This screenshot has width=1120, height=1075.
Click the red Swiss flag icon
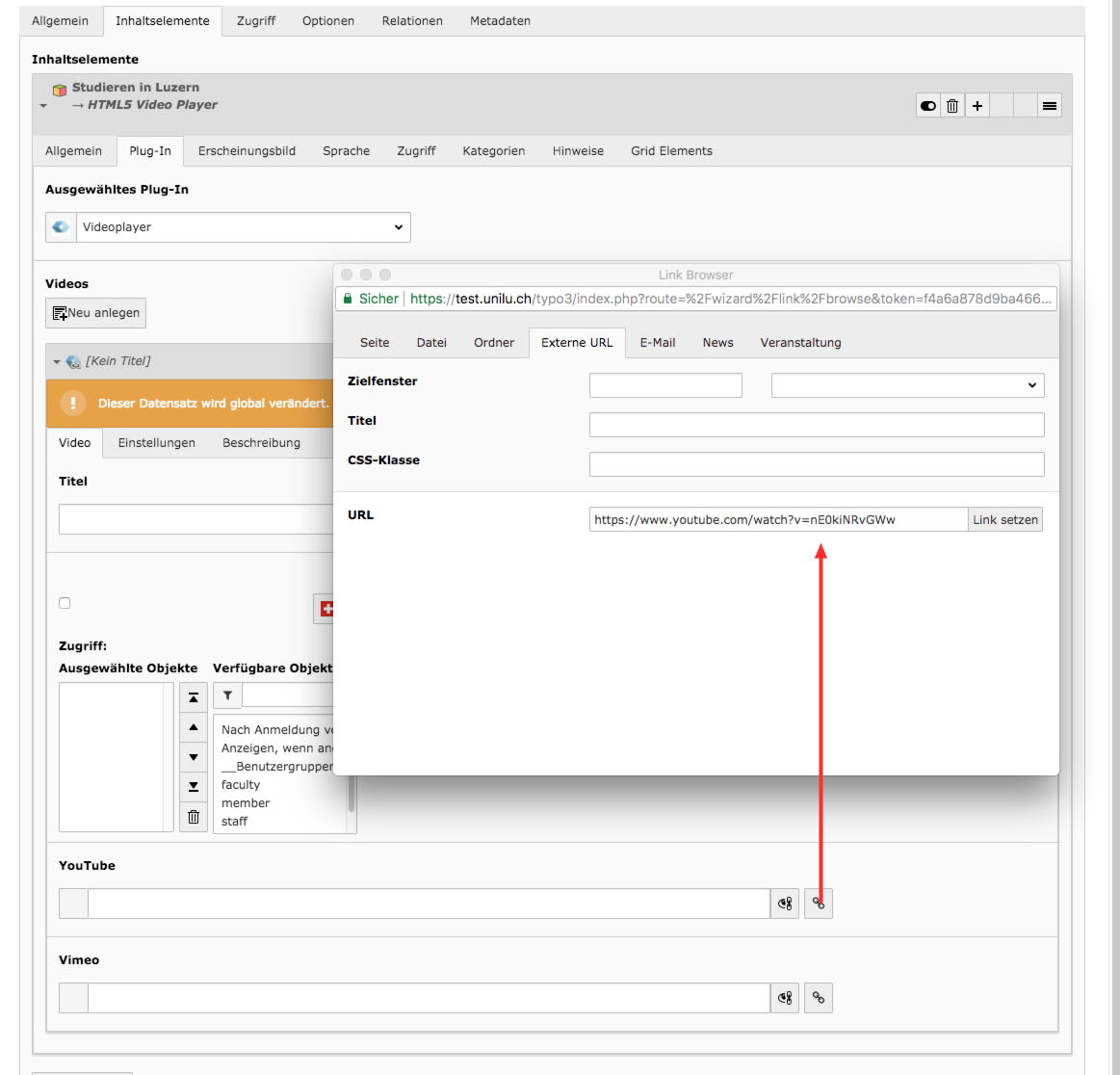327,609
